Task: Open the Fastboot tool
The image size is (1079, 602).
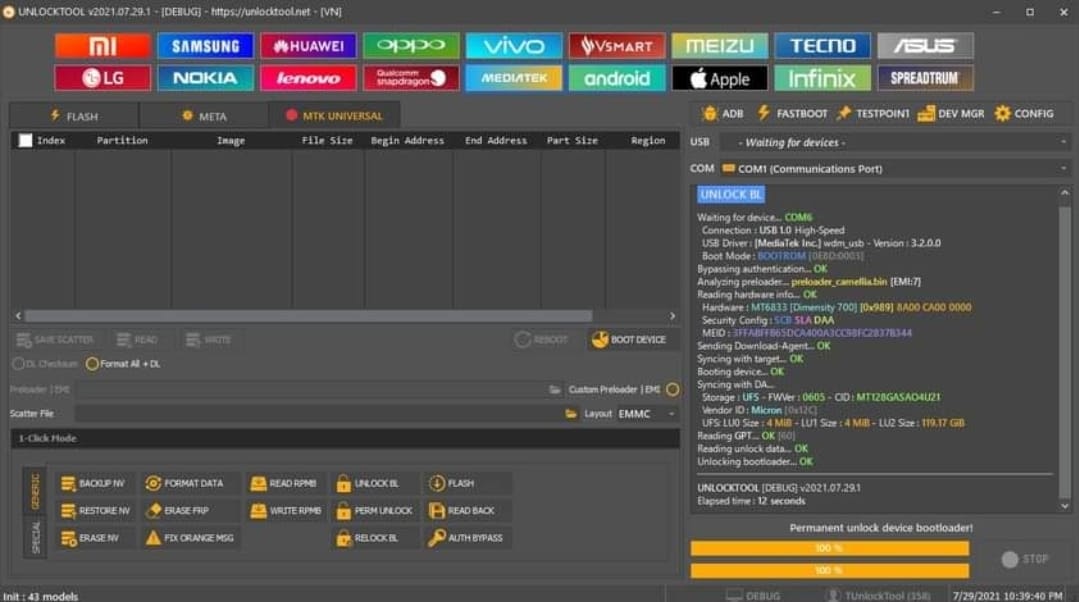Action: pyautogui.click(x=792, y=114)
